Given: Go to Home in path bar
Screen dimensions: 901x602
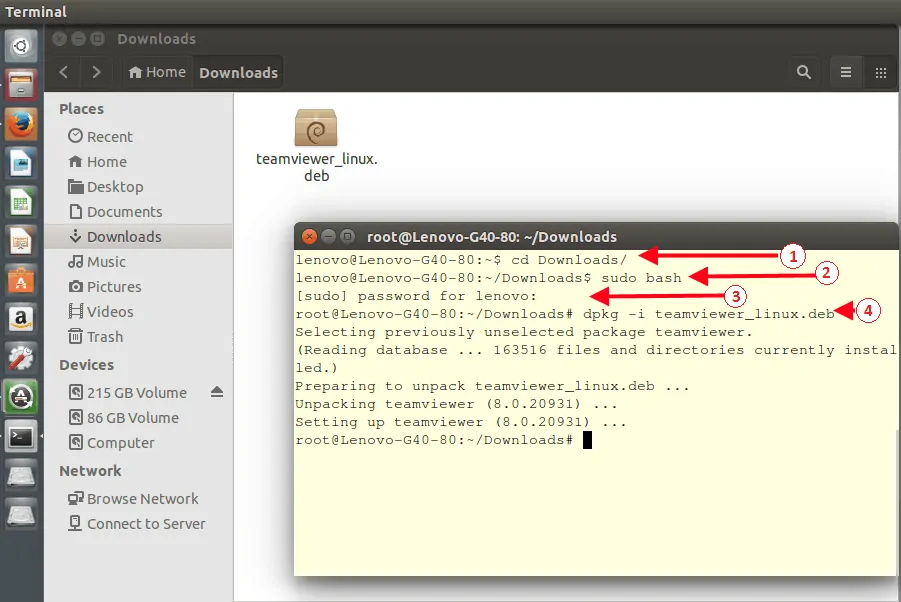Looking at the screenshot, I should click(x=157, y=72).
